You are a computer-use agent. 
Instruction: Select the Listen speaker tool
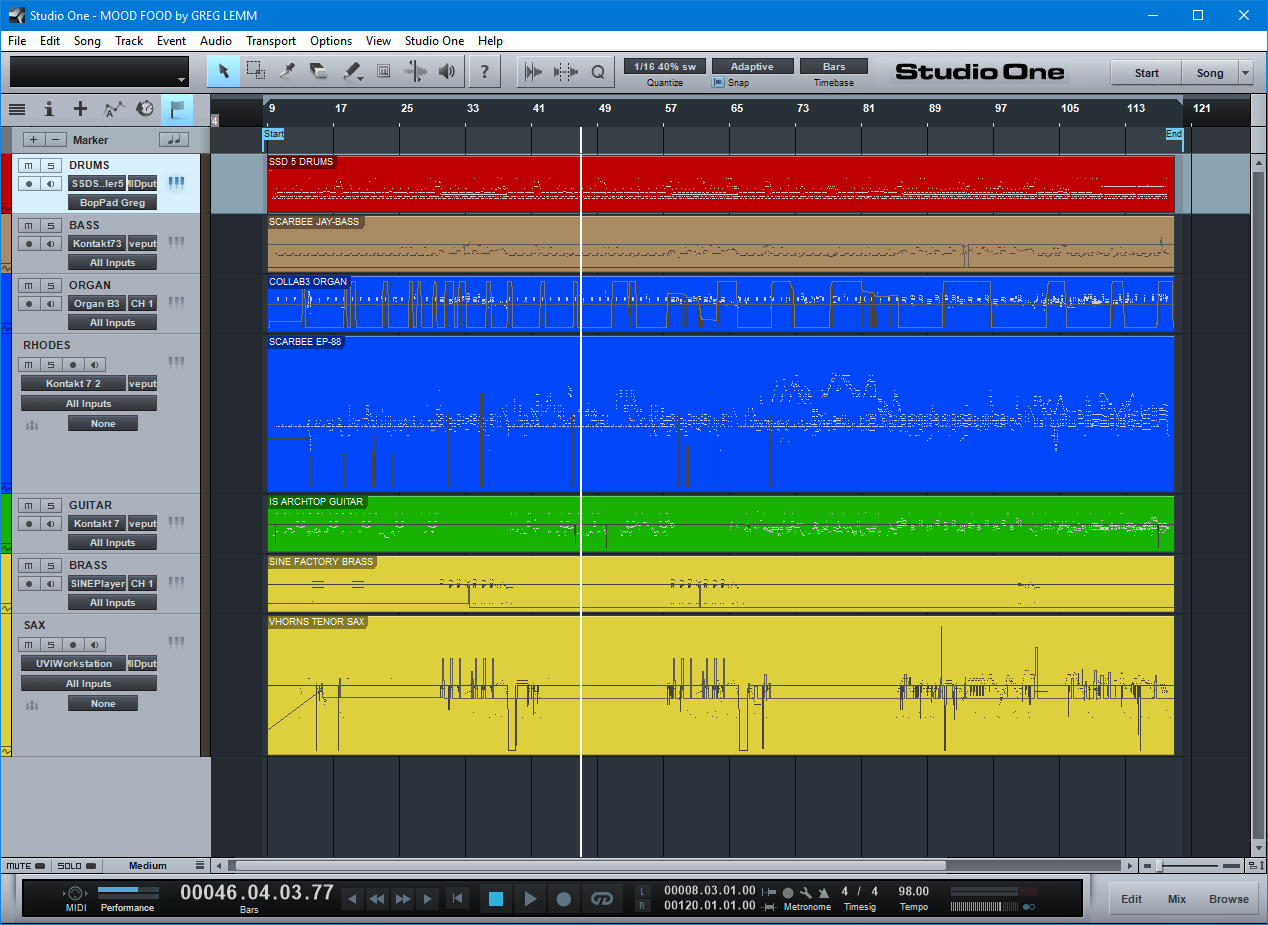447,71
